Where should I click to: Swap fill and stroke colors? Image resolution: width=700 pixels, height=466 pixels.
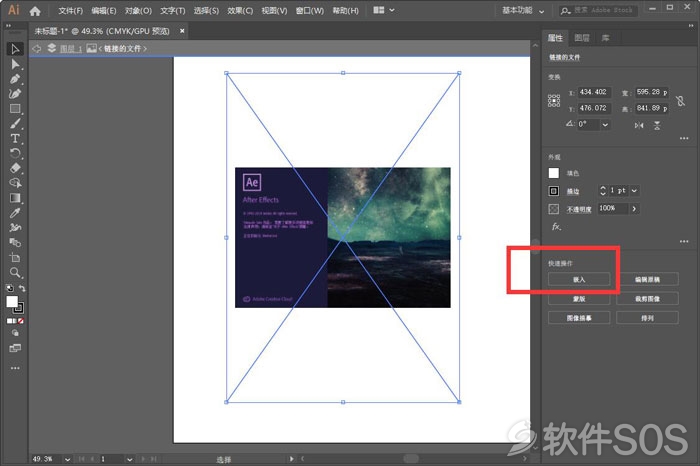[x=22, y=288]
